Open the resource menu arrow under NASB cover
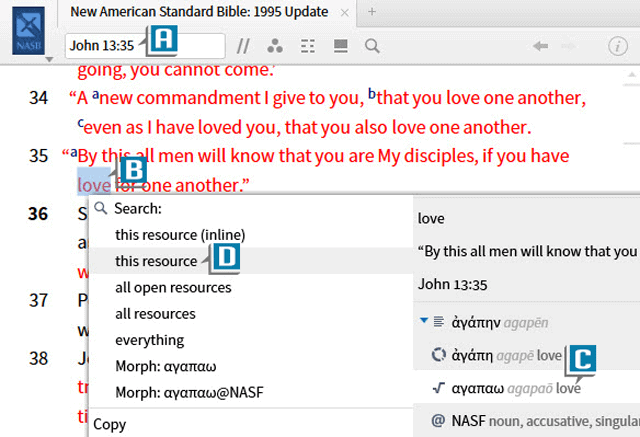 point(49,60)
